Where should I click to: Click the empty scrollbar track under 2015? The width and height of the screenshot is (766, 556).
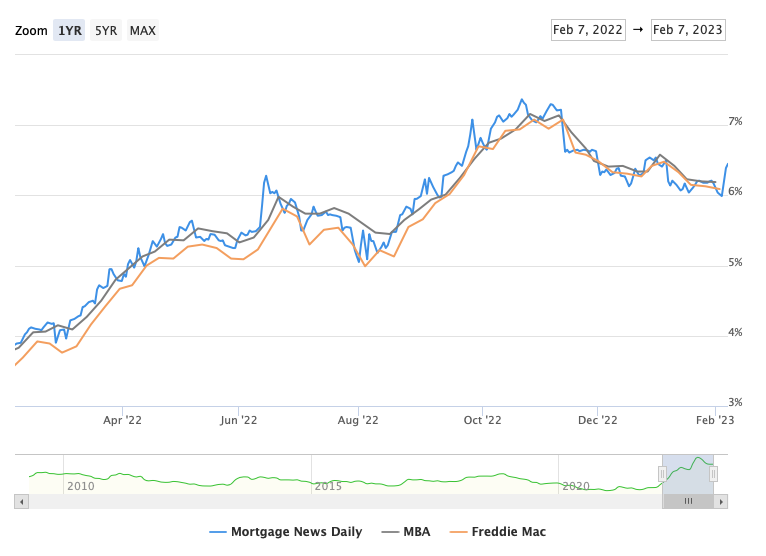tap(329, 501)
